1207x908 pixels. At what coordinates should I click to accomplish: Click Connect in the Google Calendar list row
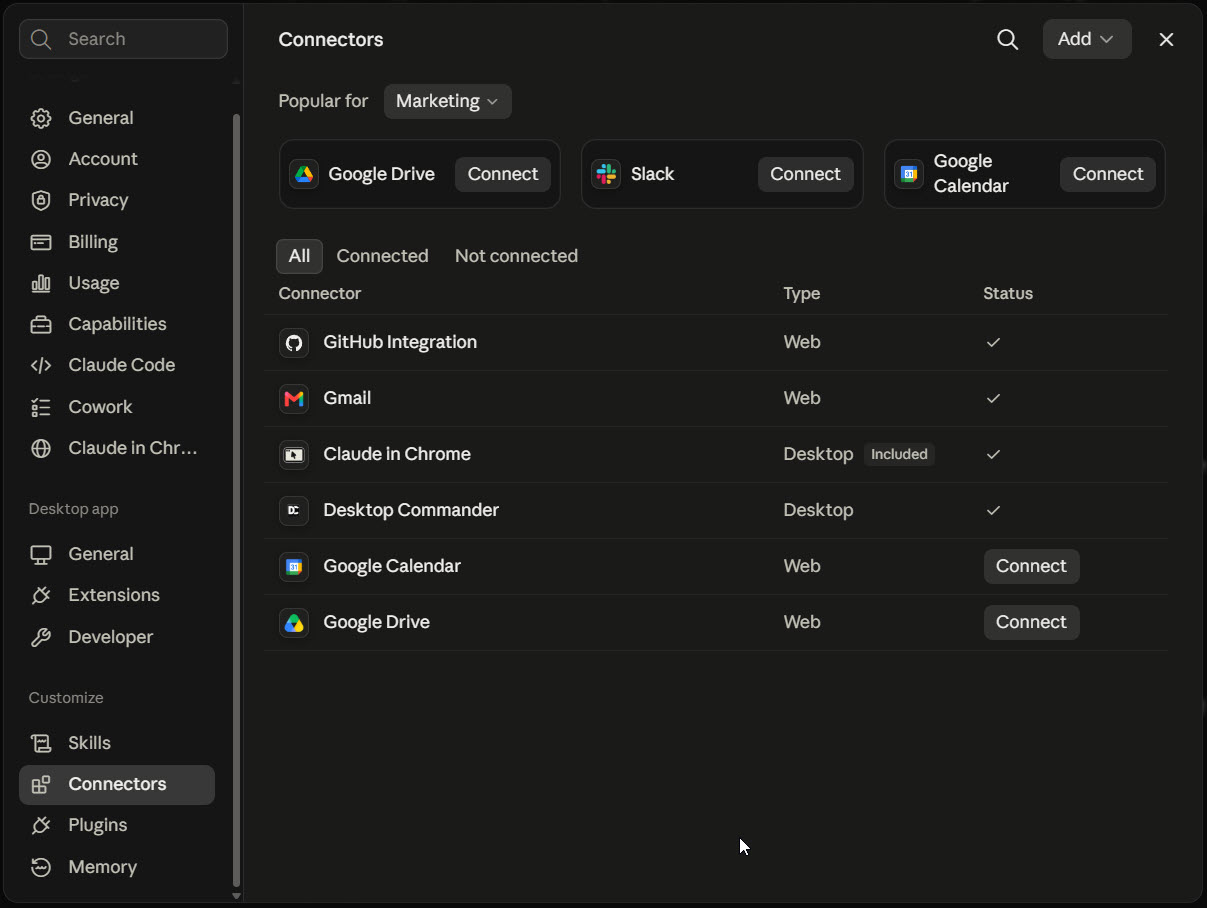tap(1031, 566)
